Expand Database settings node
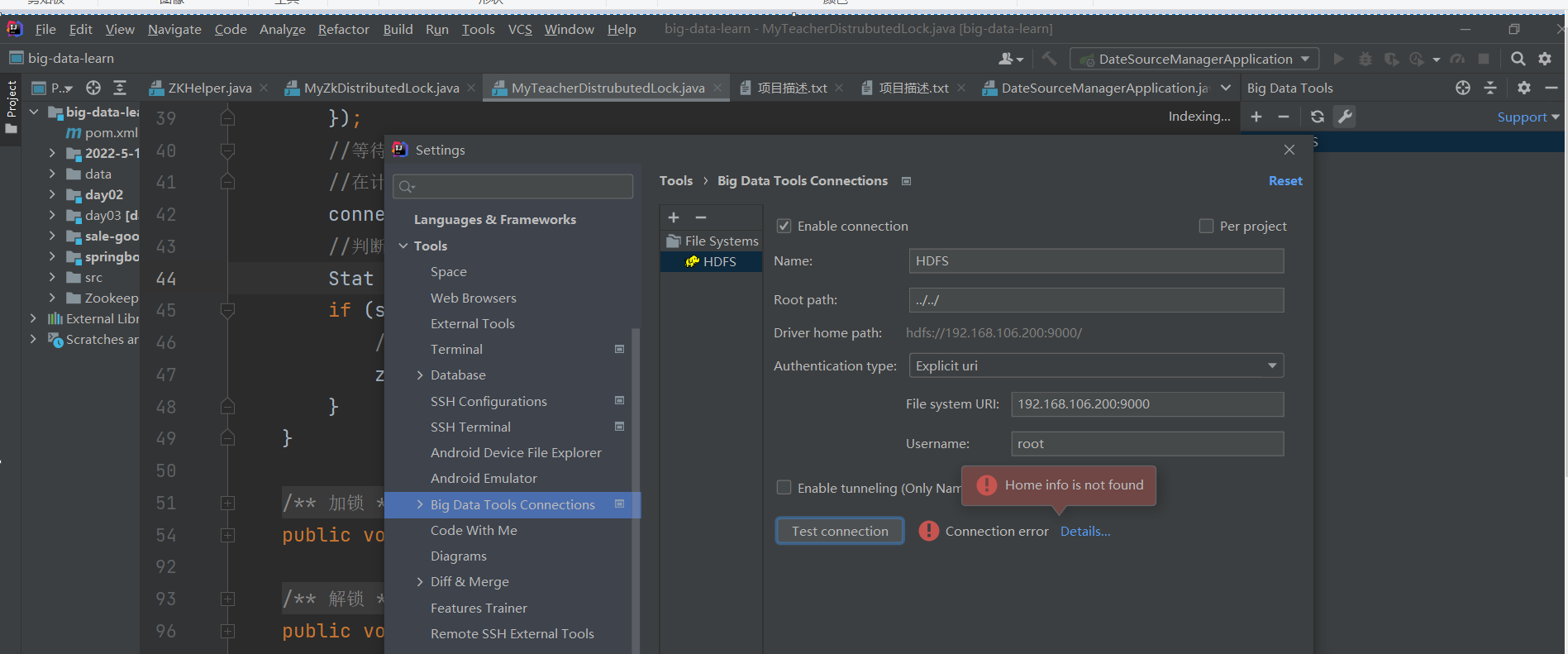 pyautogui.click(x=420, y=375)
